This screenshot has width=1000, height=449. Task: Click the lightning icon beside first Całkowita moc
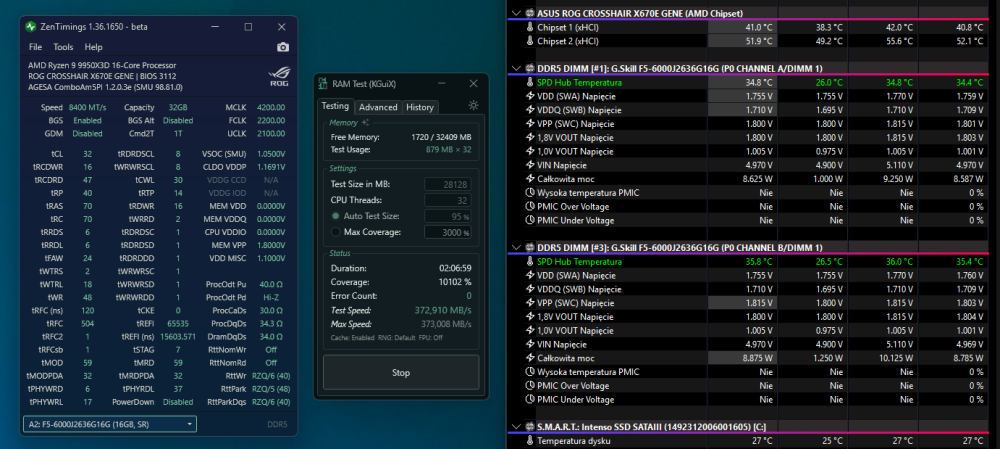(x=529, y=177)
